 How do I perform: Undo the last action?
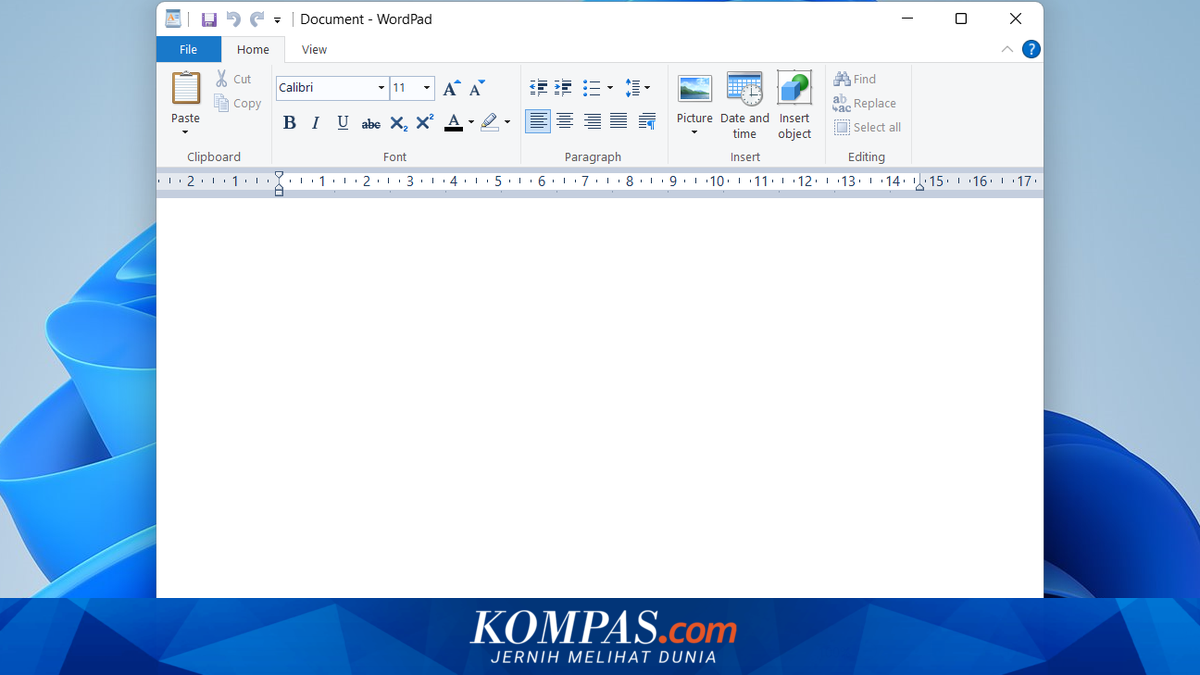point(233,19)
